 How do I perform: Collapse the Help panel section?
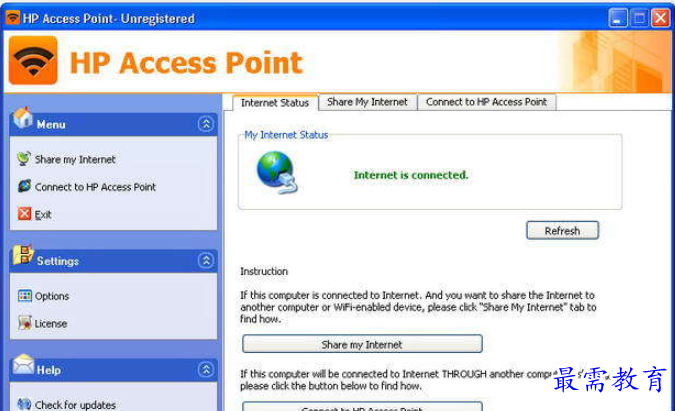click(206, 369)
